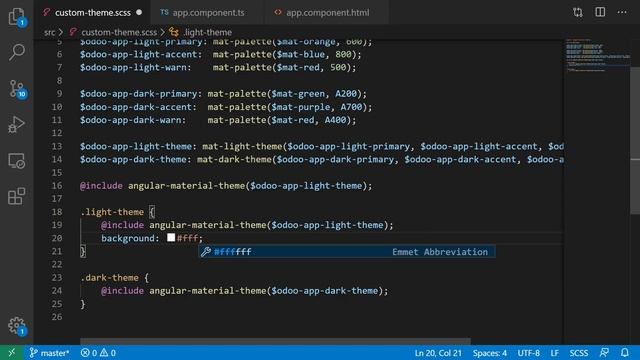Click the $odoo-app-dark-primary variable on line 9
640x360 pixels.
tap(139, 94)
